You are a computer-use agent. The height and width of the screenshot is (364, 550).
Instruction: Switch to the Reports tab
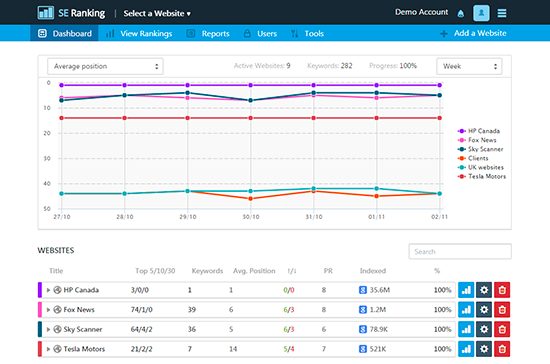[208, 34]
